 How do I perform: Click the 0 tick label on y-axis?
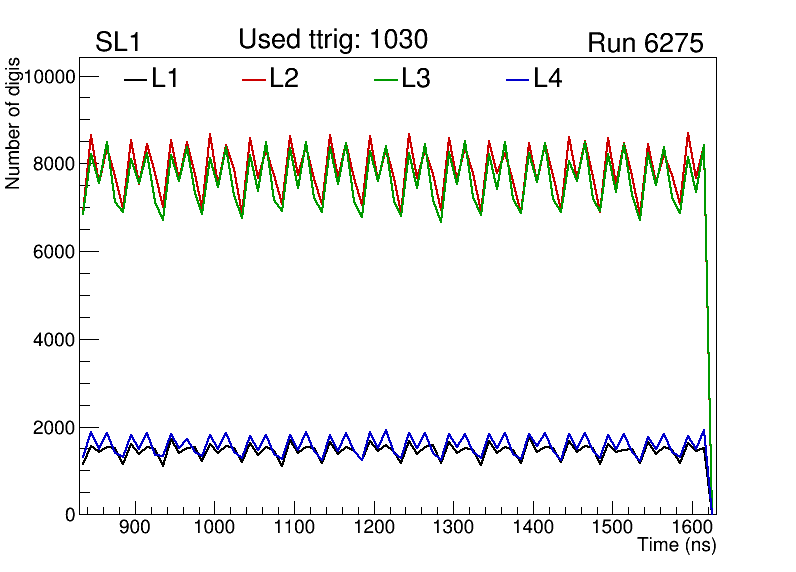click(70, 515)
